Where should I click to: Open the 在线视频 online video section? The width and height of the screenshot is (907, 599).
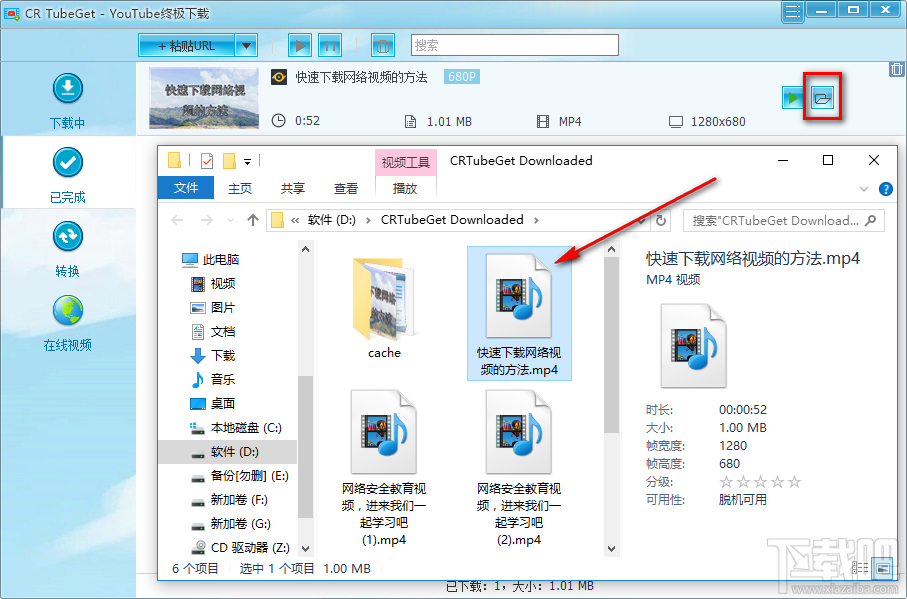[x=68, y=323]
